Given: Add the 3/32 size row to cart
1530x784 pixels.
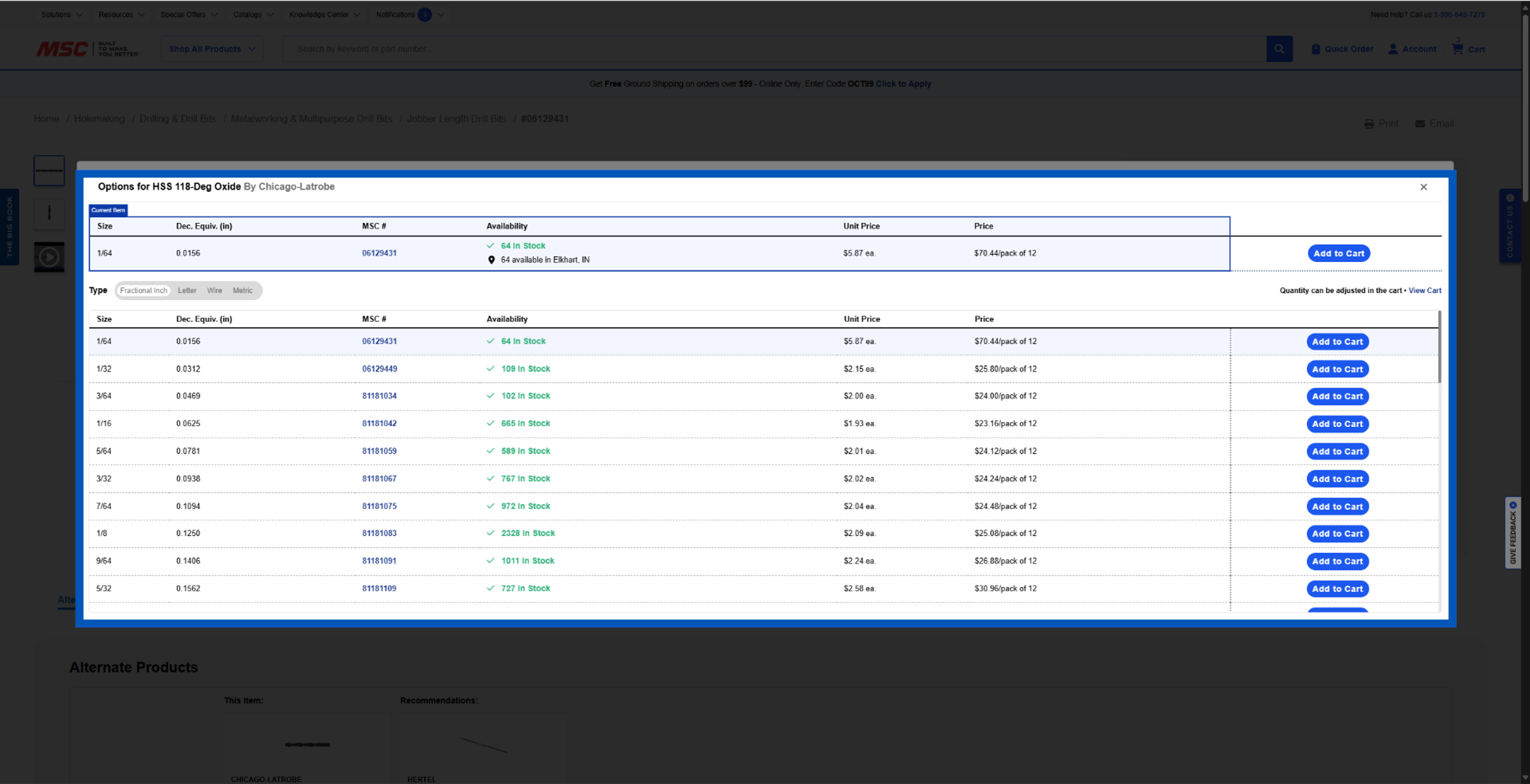Looking at the screenshot, I should tap(1337, 479).
